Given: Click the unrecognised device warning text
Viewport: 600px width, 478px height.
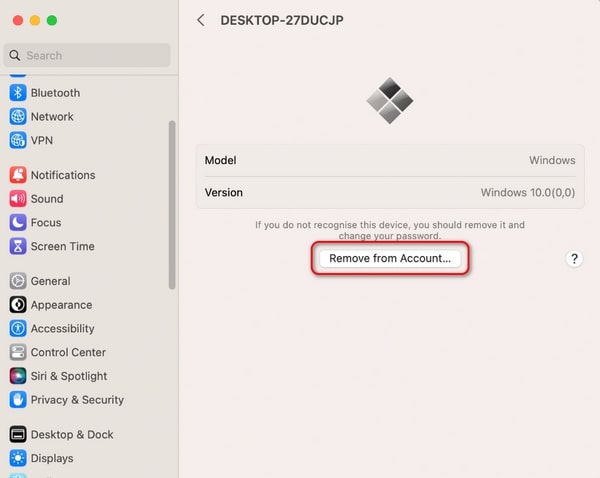Looking at the screenshot, I should point(390,230).
